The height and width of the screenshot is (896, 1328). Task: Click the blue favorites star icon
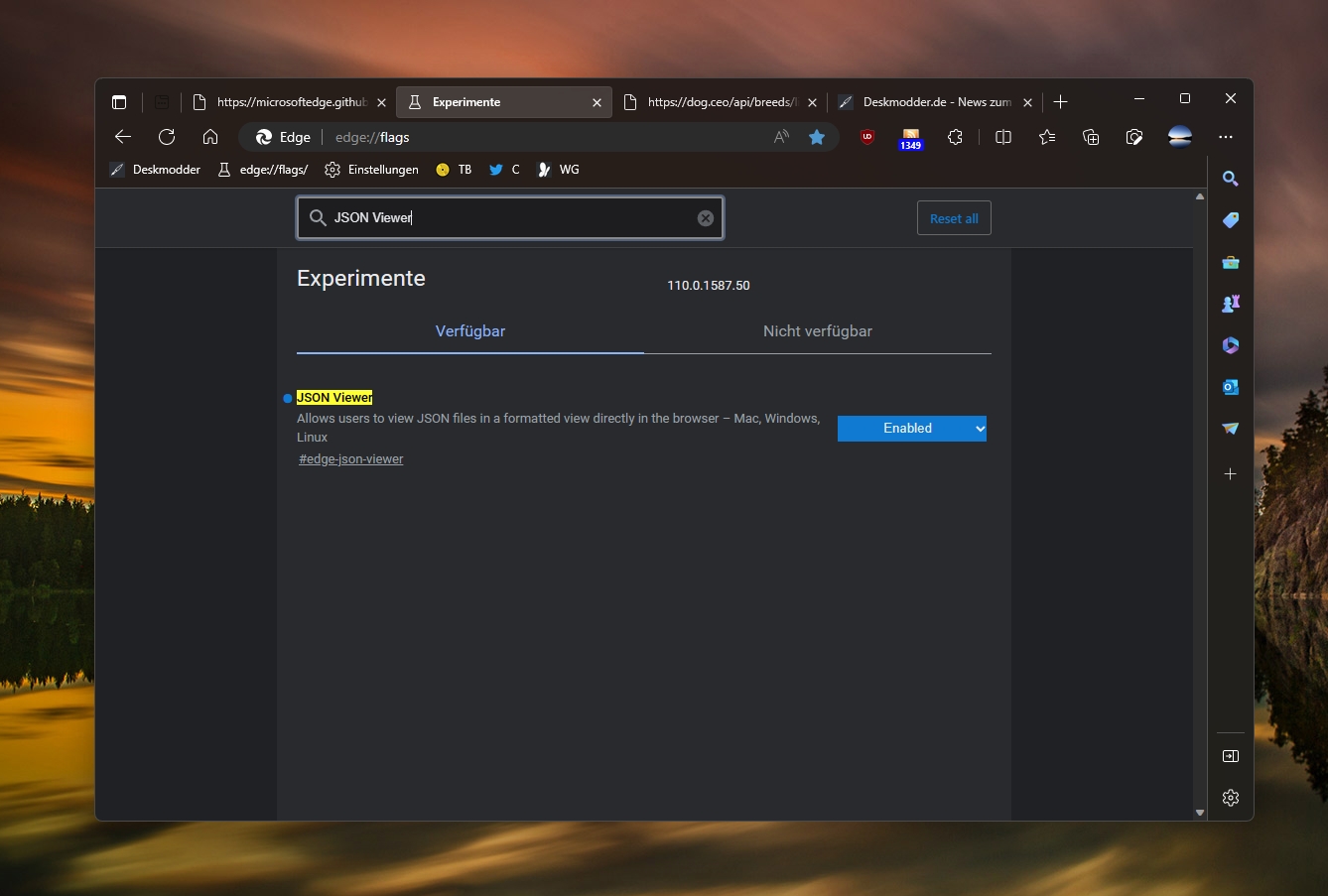coord(817,137)
